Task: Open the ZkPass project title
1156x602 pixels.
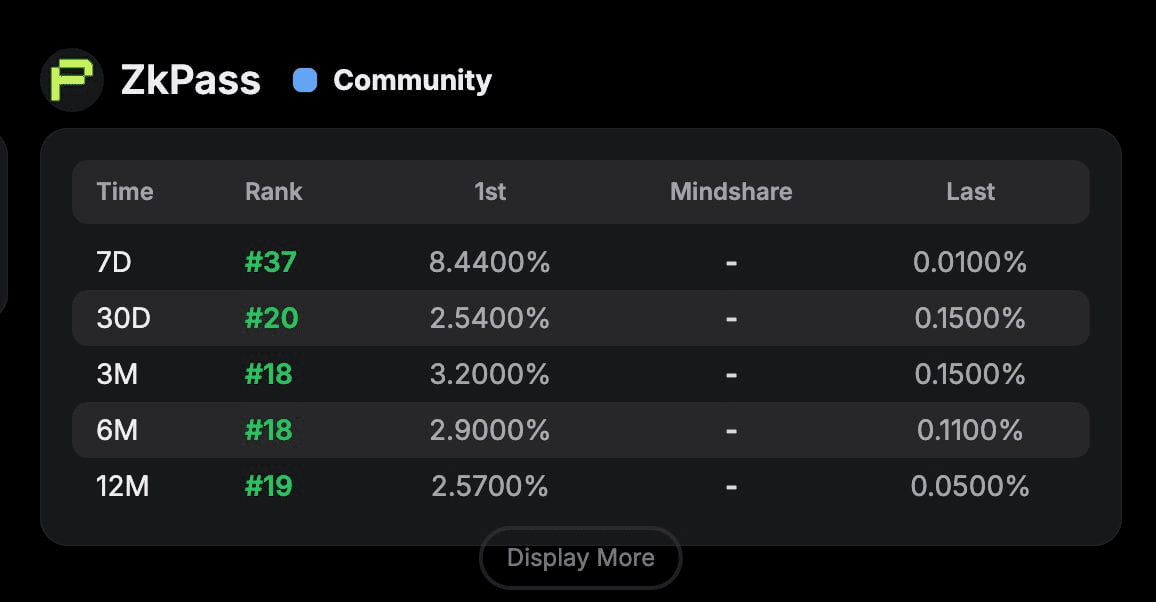Action: 190,80
